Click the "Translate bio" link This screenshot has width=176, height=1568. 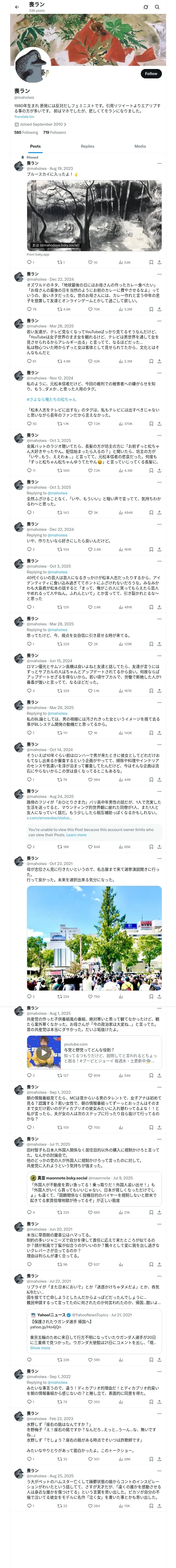(24, 116)
